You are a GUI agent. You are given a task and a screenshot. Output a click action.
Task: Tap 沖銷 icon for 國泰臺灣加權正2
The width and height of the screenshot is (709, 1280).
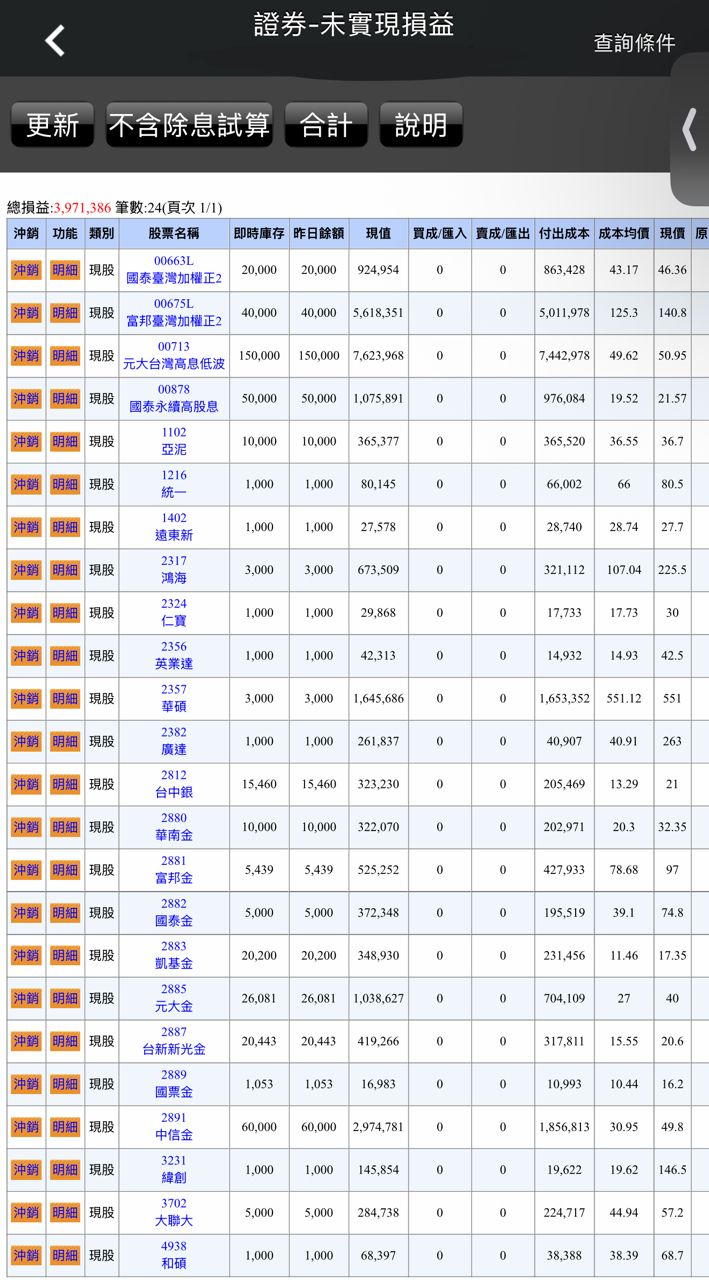[26, 270]
